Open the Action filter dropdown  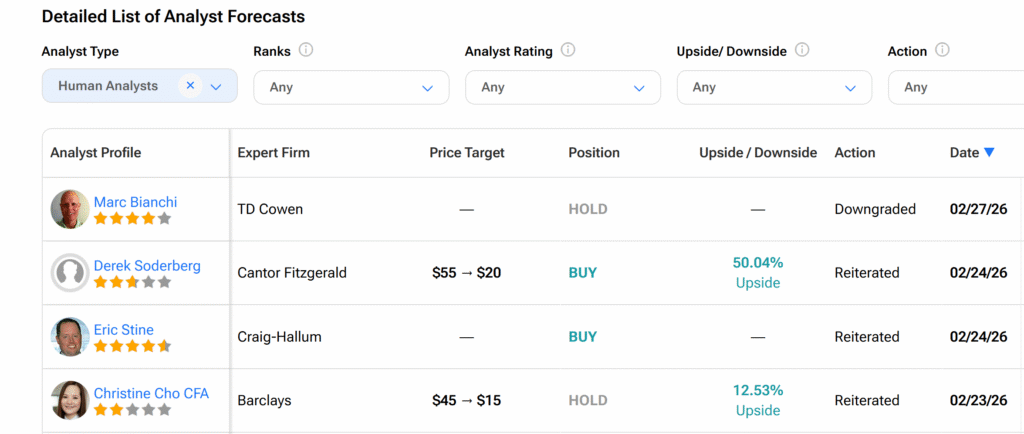960,88
